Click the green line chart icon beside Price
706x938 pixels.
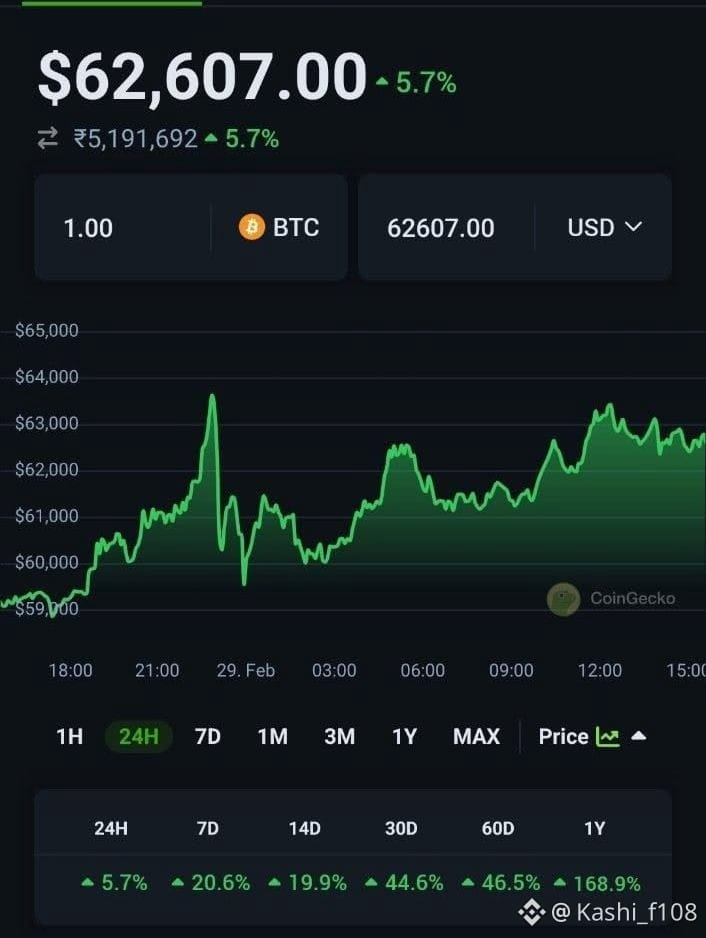pos(608,736)
